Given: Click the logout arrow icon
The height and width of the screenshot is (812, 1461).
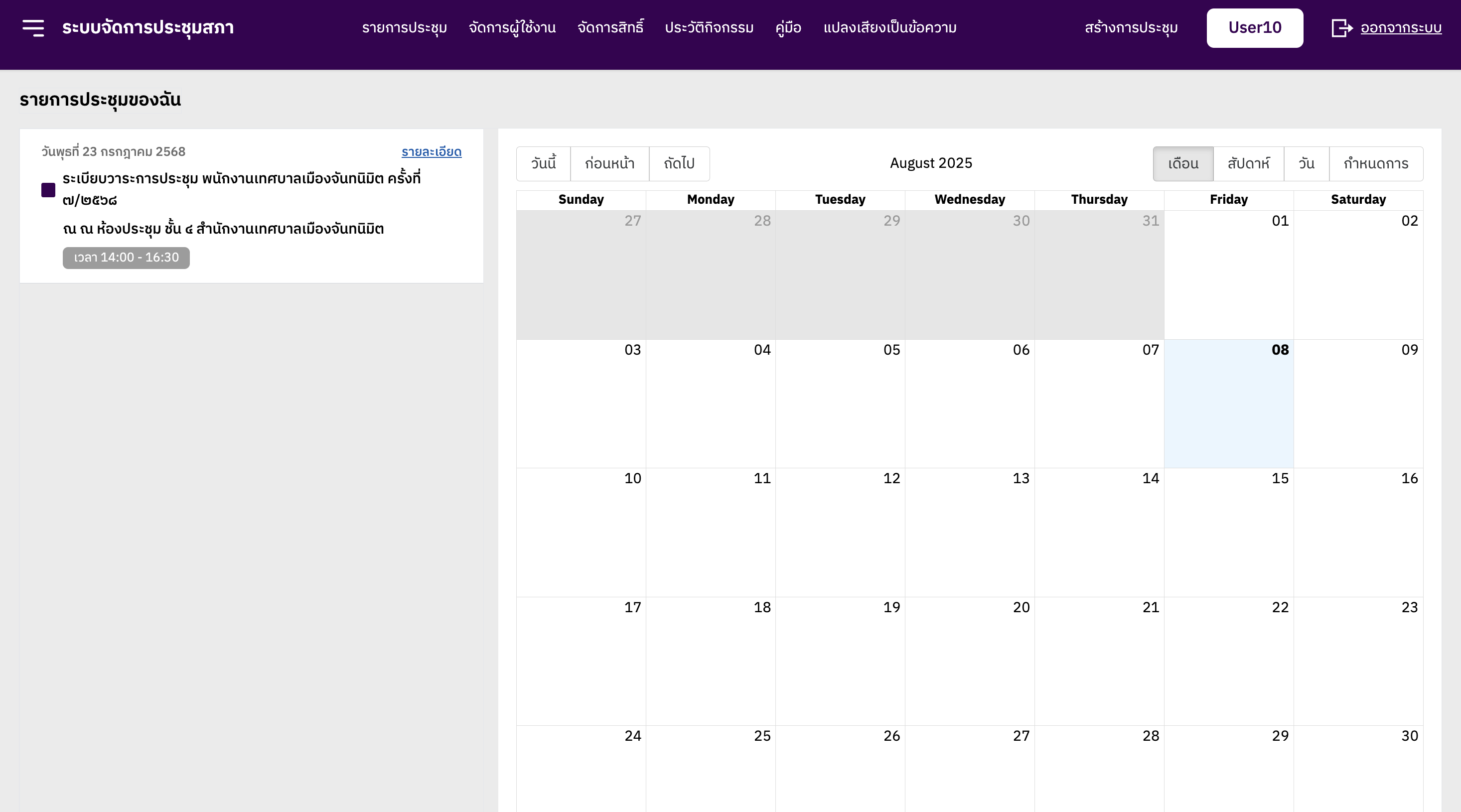Looking at the screenshot, I should pyautogui.click(x=1342, y=28).
